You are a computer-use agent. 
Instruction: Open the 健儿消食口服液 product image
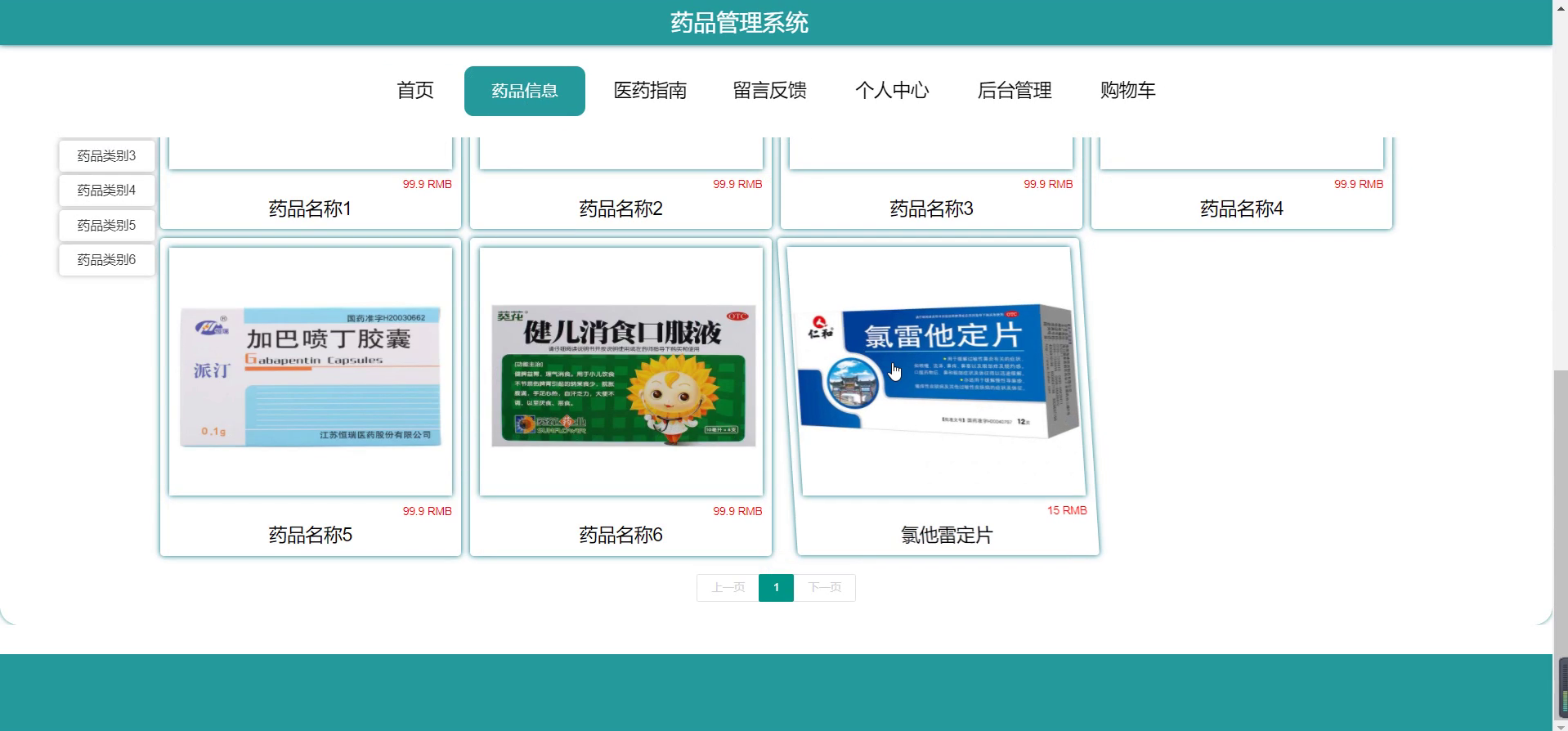click(x=621, y=371)
